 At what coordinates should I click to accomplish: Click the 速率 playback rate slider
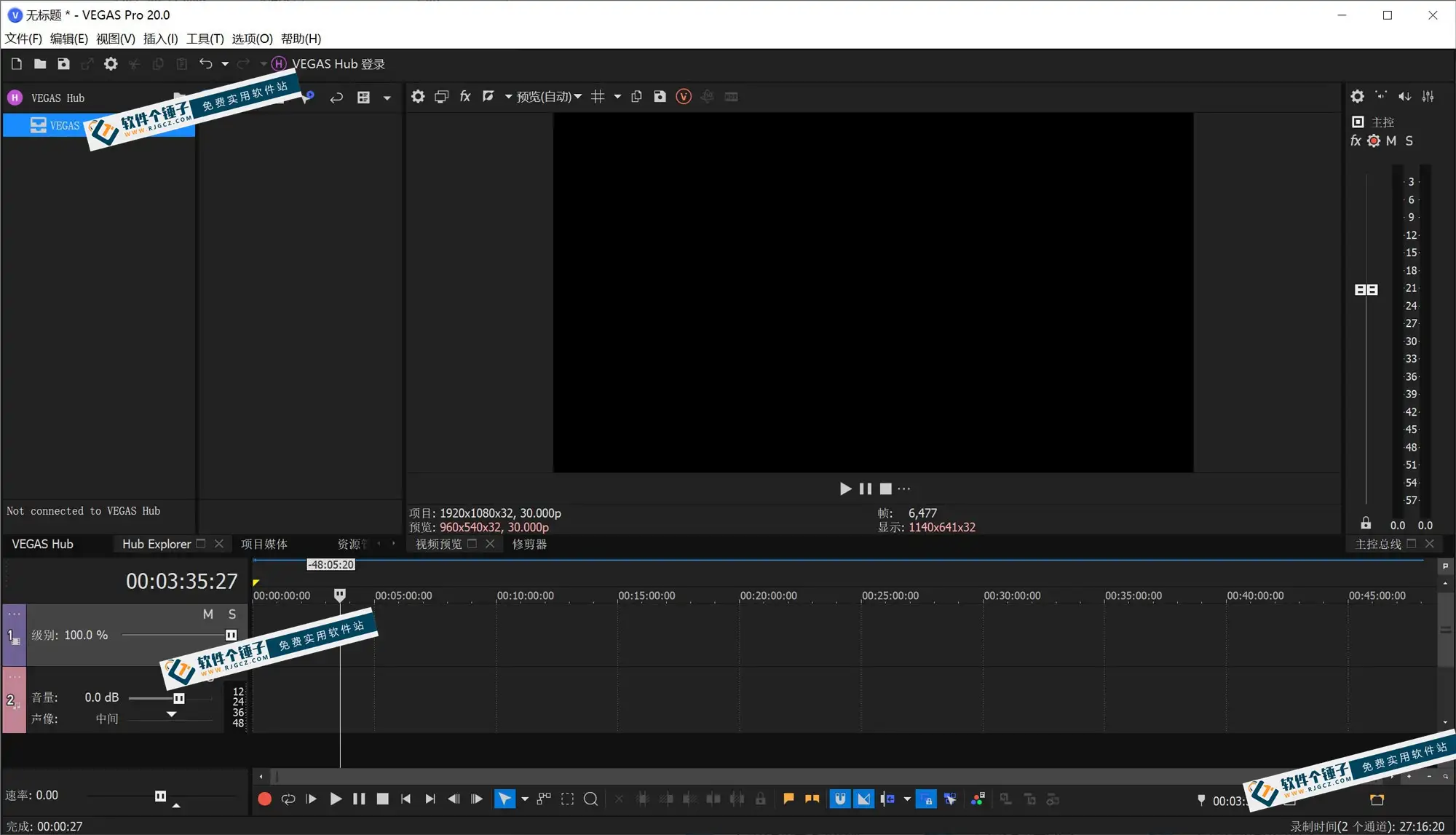click(160, 796)
